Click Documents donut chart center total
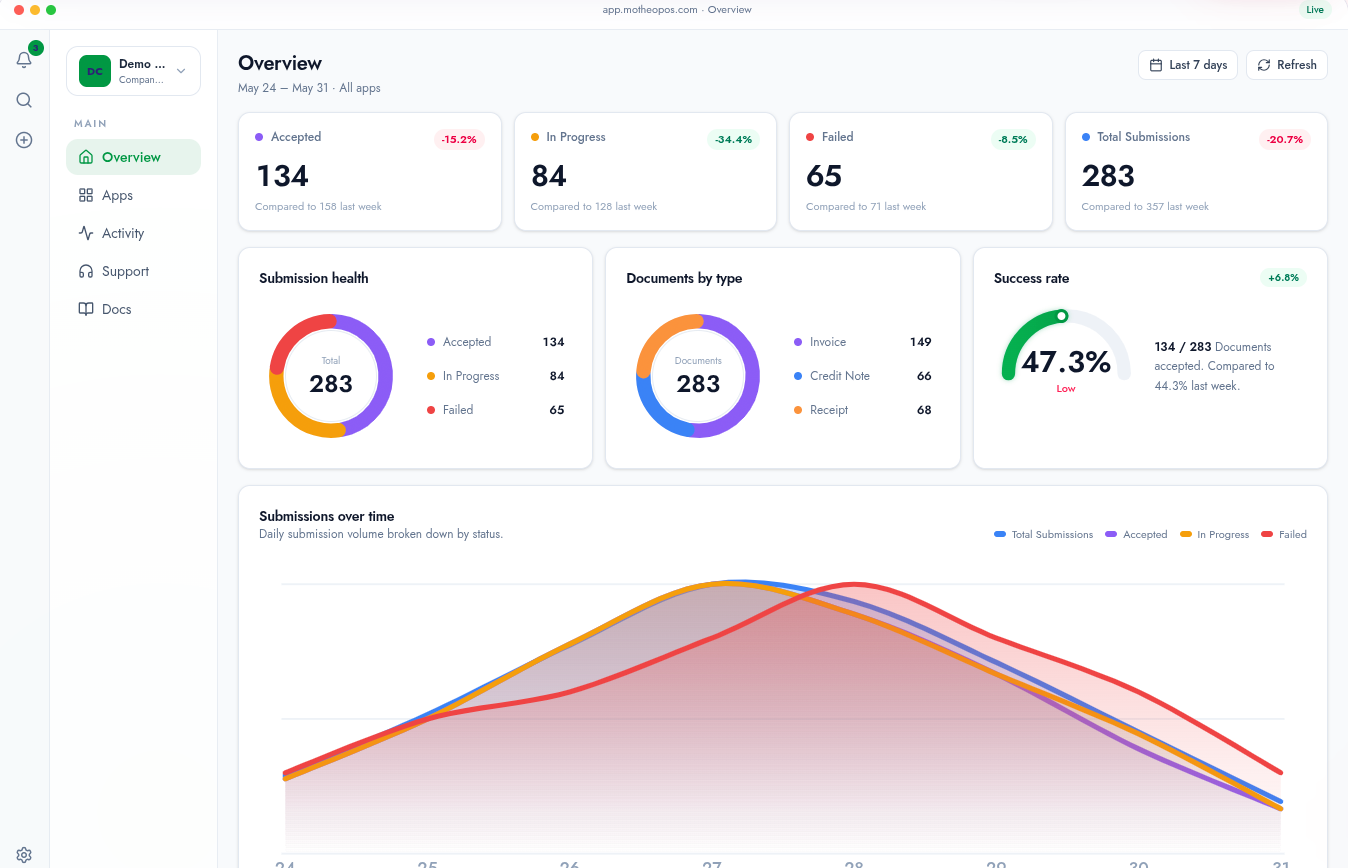This screenshot has height=868, width=1348. pyautogui.click(x=698, y=384)
